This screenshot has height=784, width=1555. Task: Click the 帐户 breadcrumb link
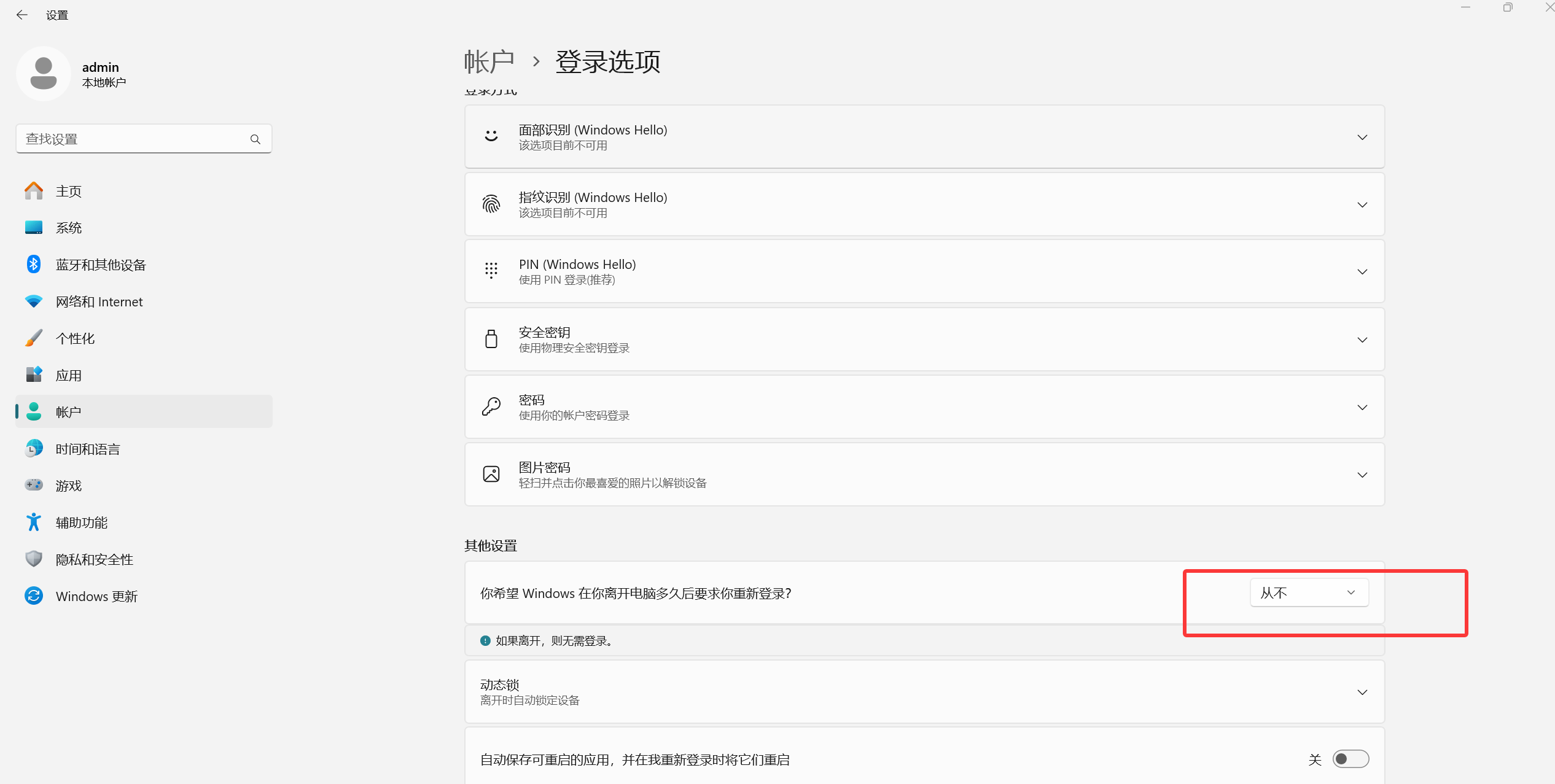[x=489, y=61]
